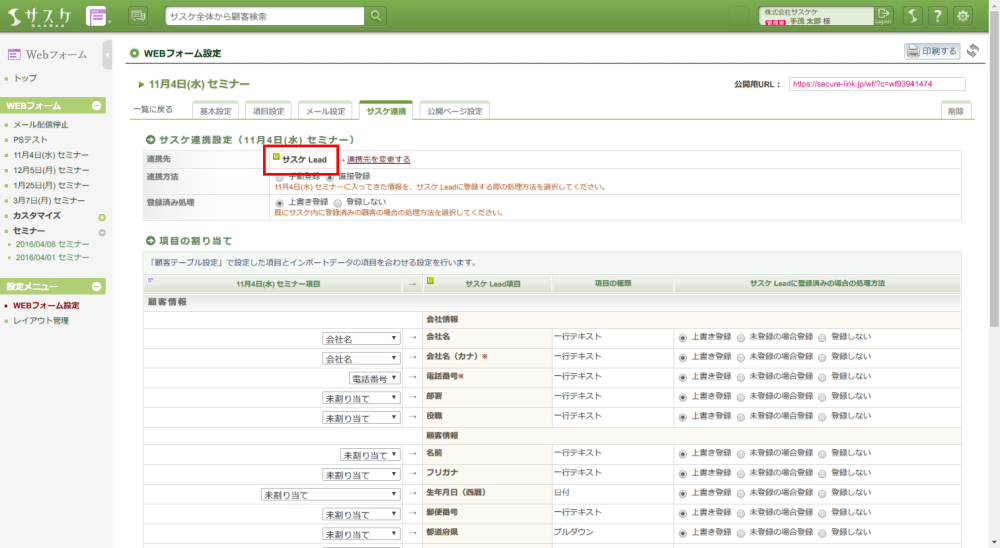Click the 連携先を変更する link
This screenshot has height=548, width=1000.
(378, 159)
